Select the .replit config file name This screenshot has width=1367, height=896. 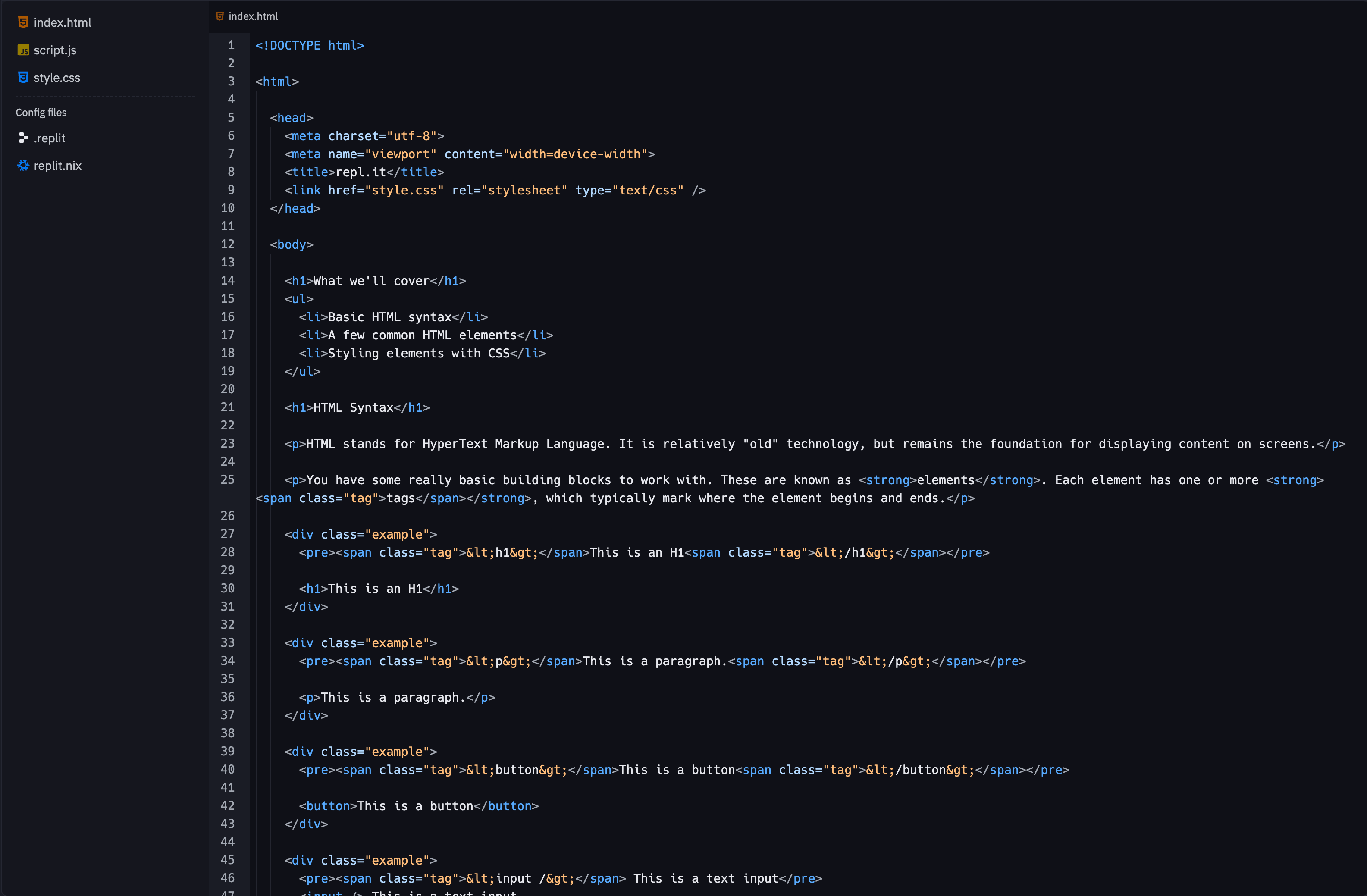pos(50,138)
